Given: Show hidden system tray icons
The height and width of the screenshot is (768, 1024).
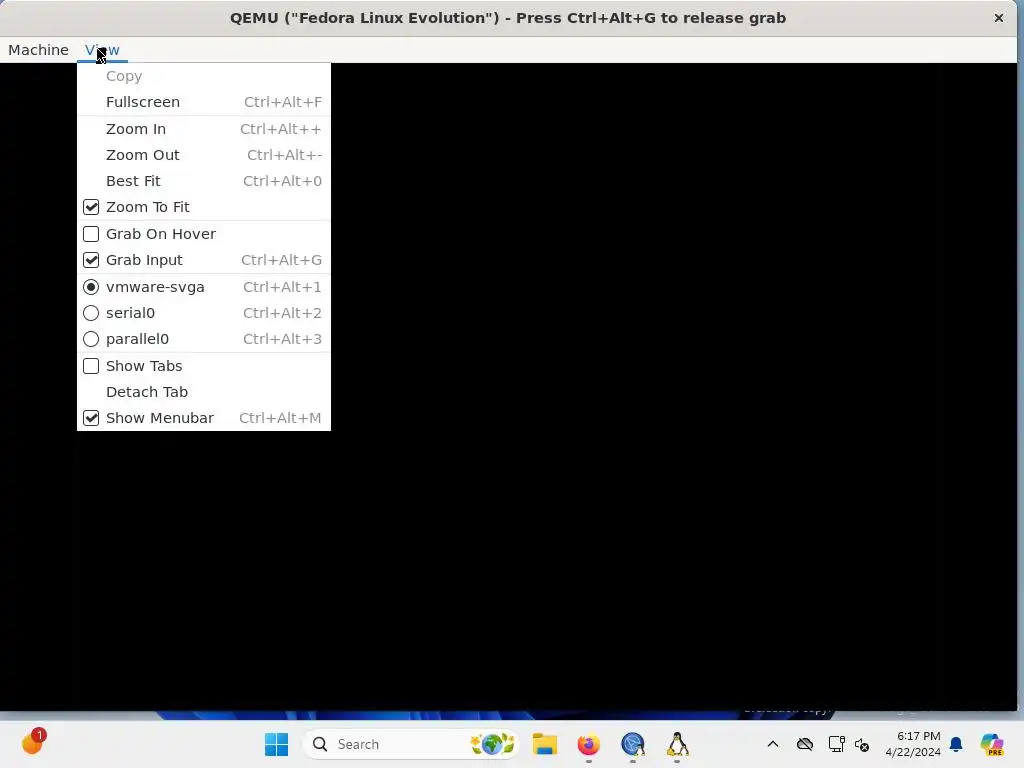Looking at the screenshot, I should click(x=773, y=744).
